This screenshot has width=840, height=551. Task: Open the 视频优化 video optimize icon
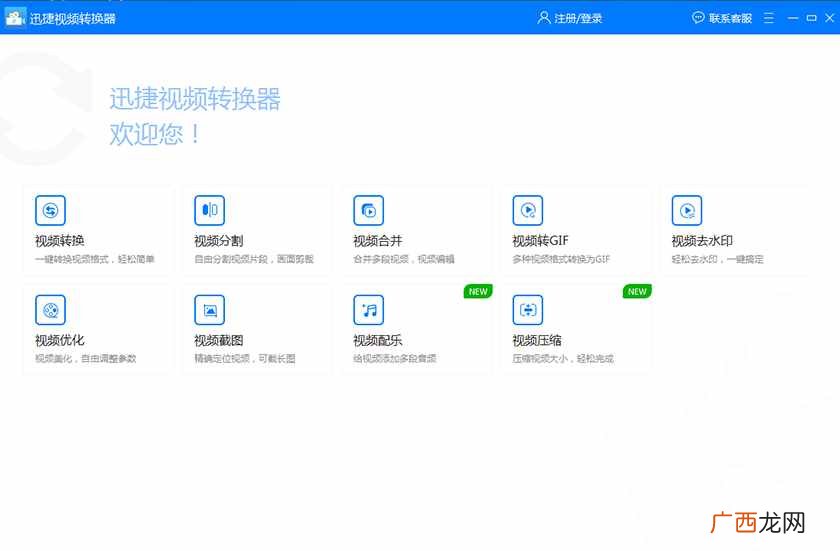[x=50, y=310]
